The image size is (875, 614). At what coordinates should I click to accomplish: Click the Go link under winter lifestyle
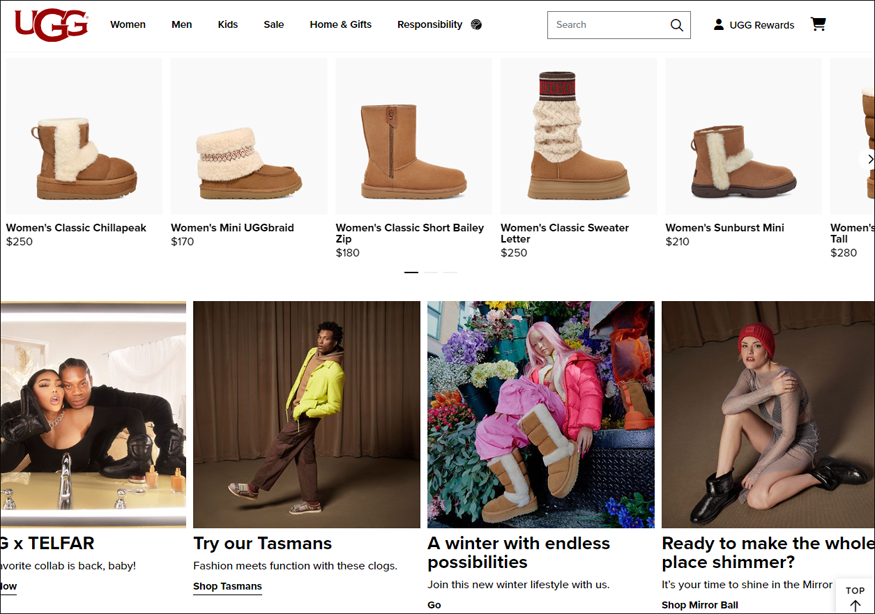click(434, 605)
